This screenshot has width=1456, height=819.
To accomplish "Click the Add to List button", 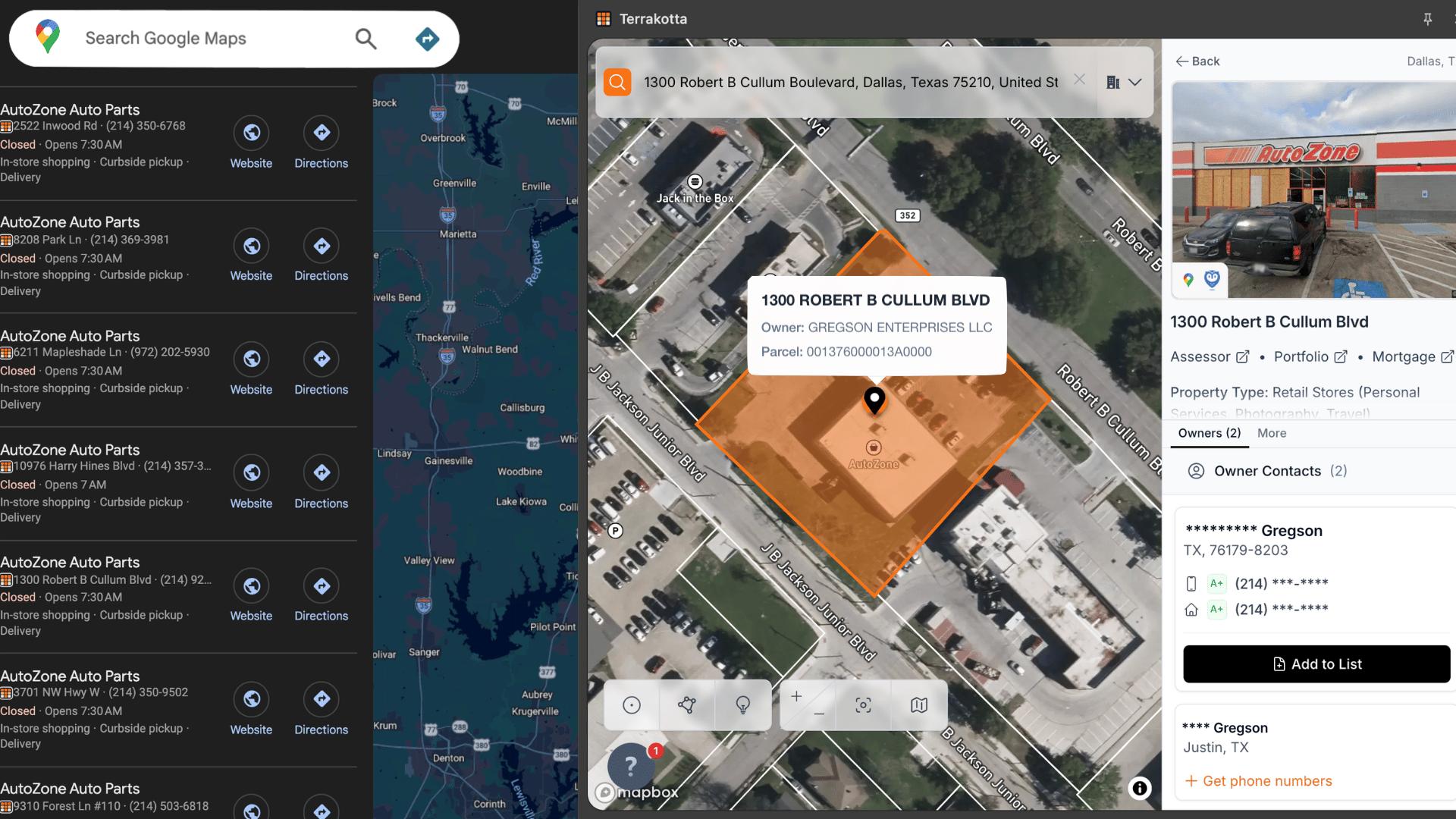I will tap(1316, 664).
